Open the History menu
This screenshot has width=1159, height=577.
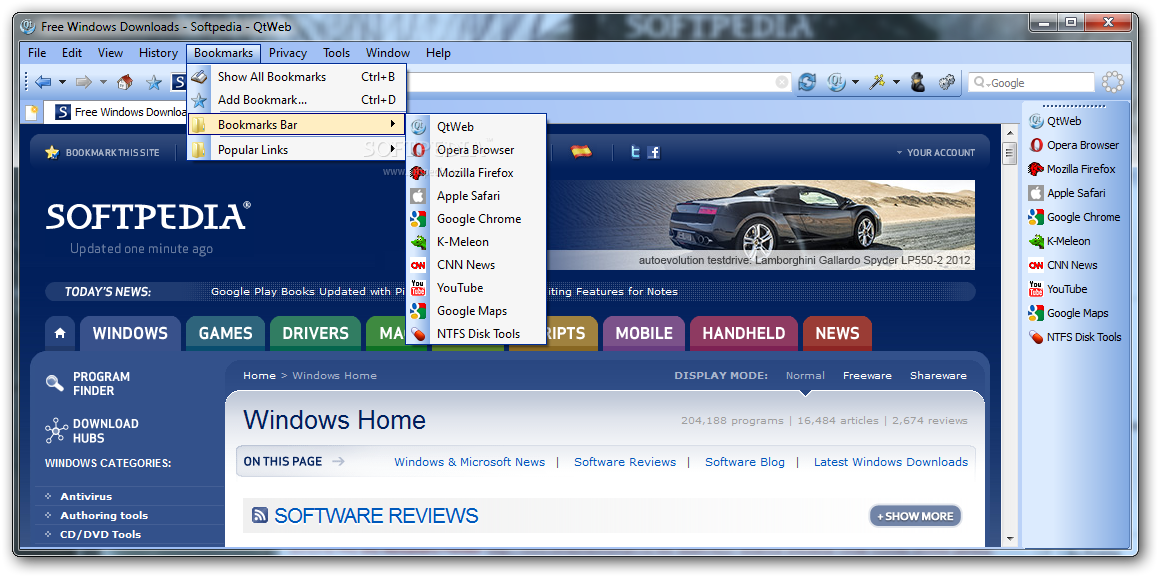tap(158, 52)
